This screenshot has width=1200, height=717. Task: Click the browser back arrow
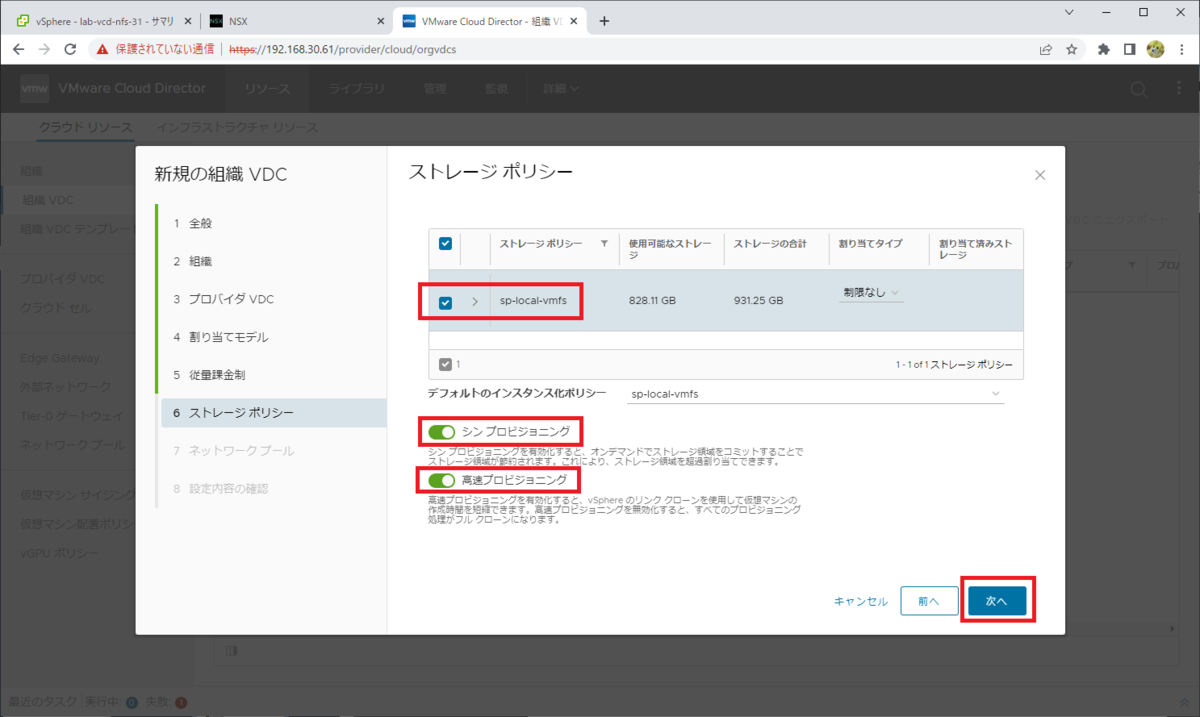click(19, 48)
